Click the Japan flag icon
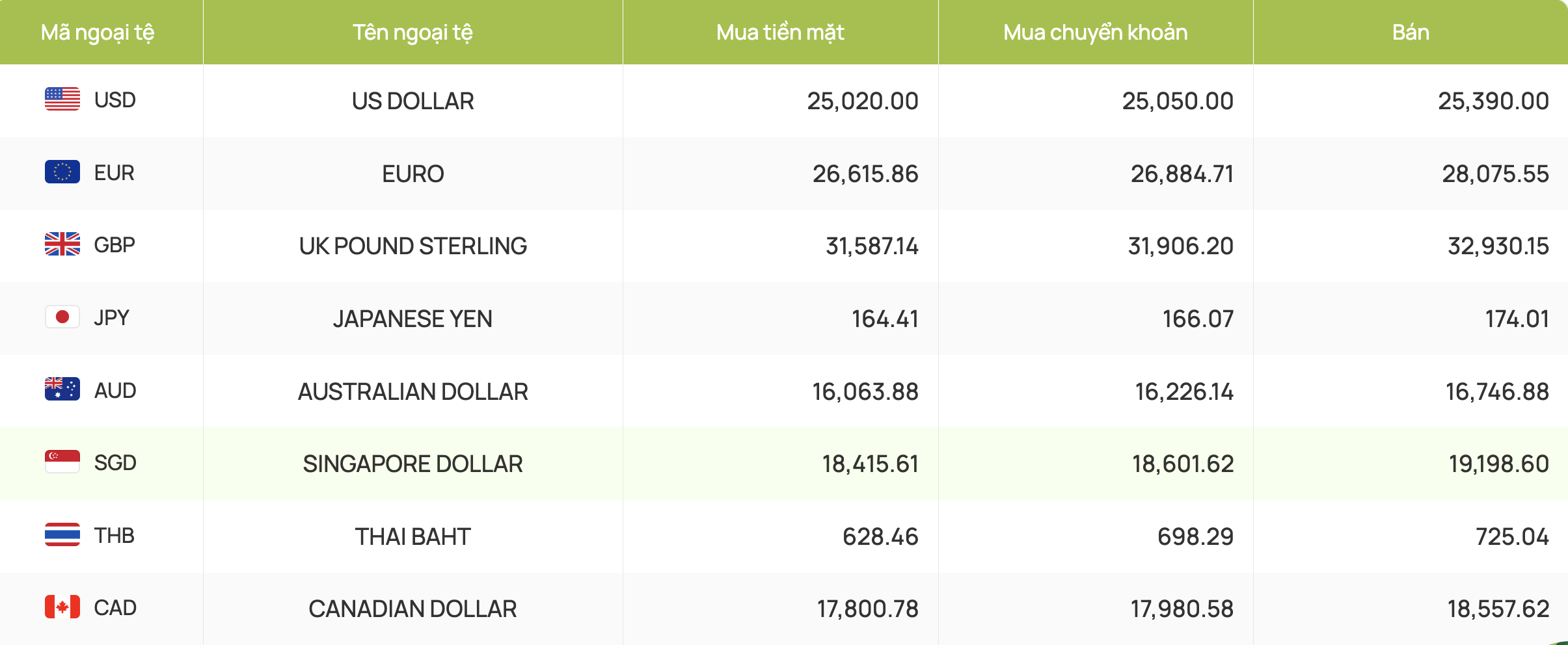Viewport: 1568px width, 645px height. tap(62, 317)
